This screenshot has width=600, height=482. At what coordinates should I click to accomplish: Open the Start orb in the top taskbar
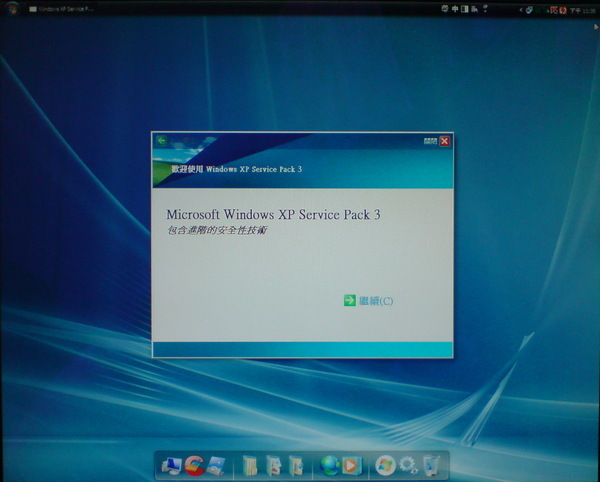pos(11,8)
